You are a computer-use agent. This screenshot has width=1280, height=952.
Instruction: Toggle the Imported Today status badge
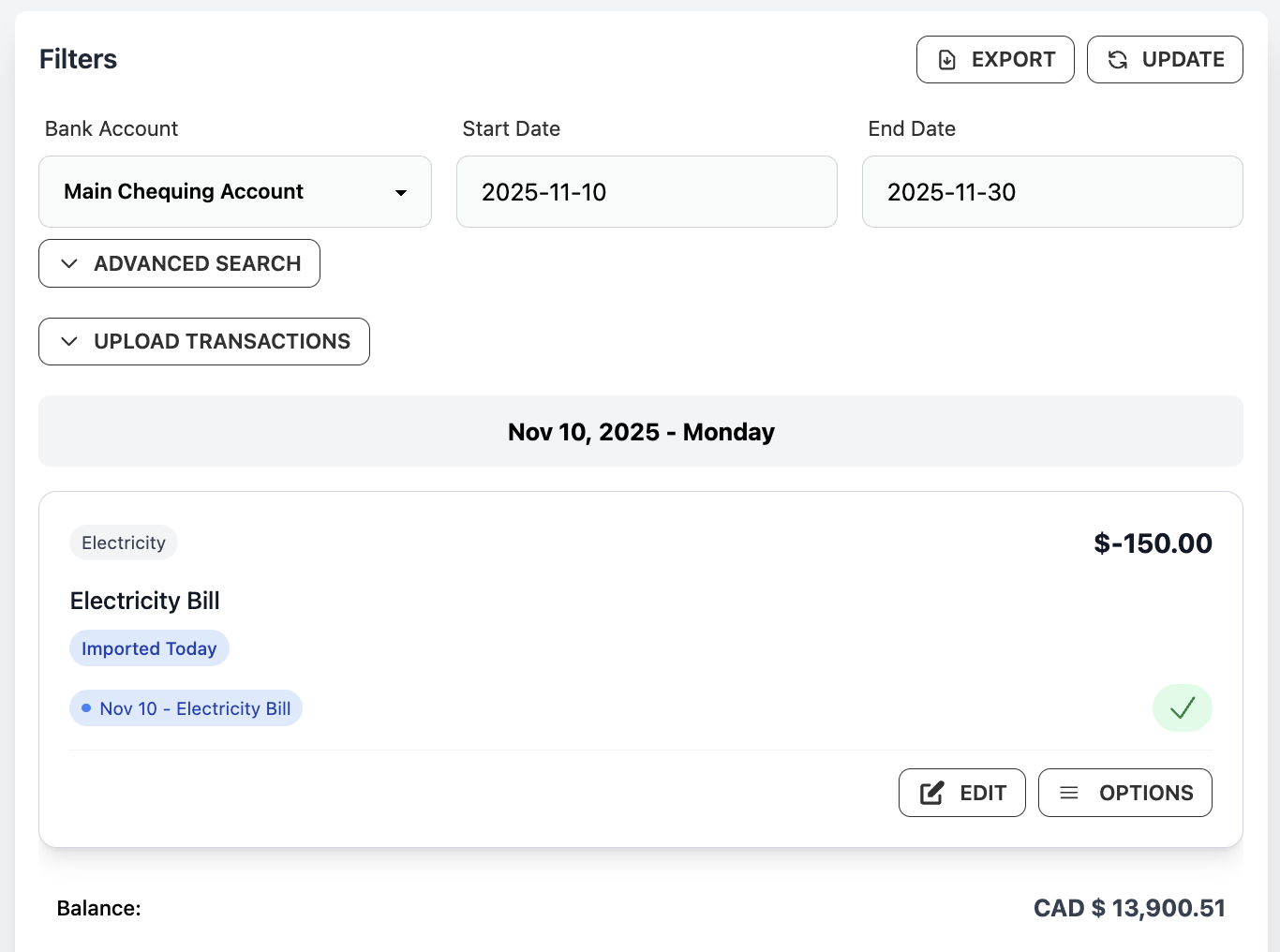149,647
